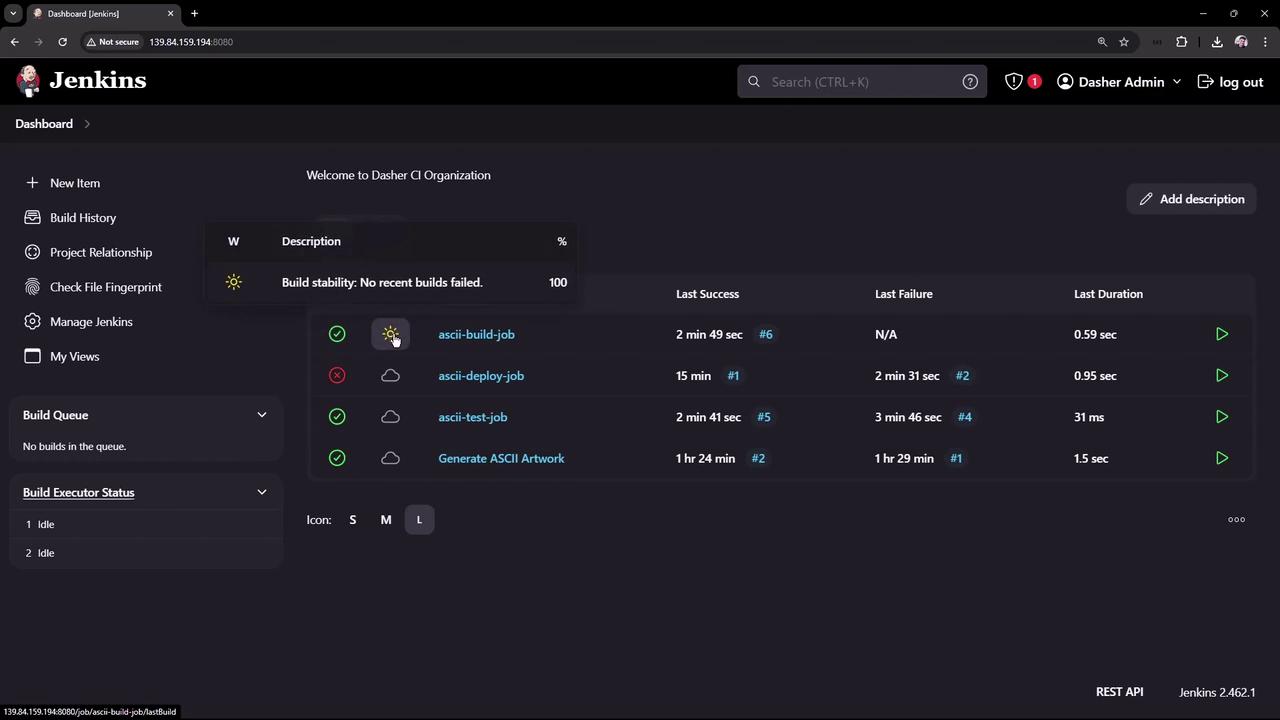This screenshot has width=1280, height=720.
Task: Open the ascii-test-job project link
Action: pyautogui.click(x=472, y=417)
